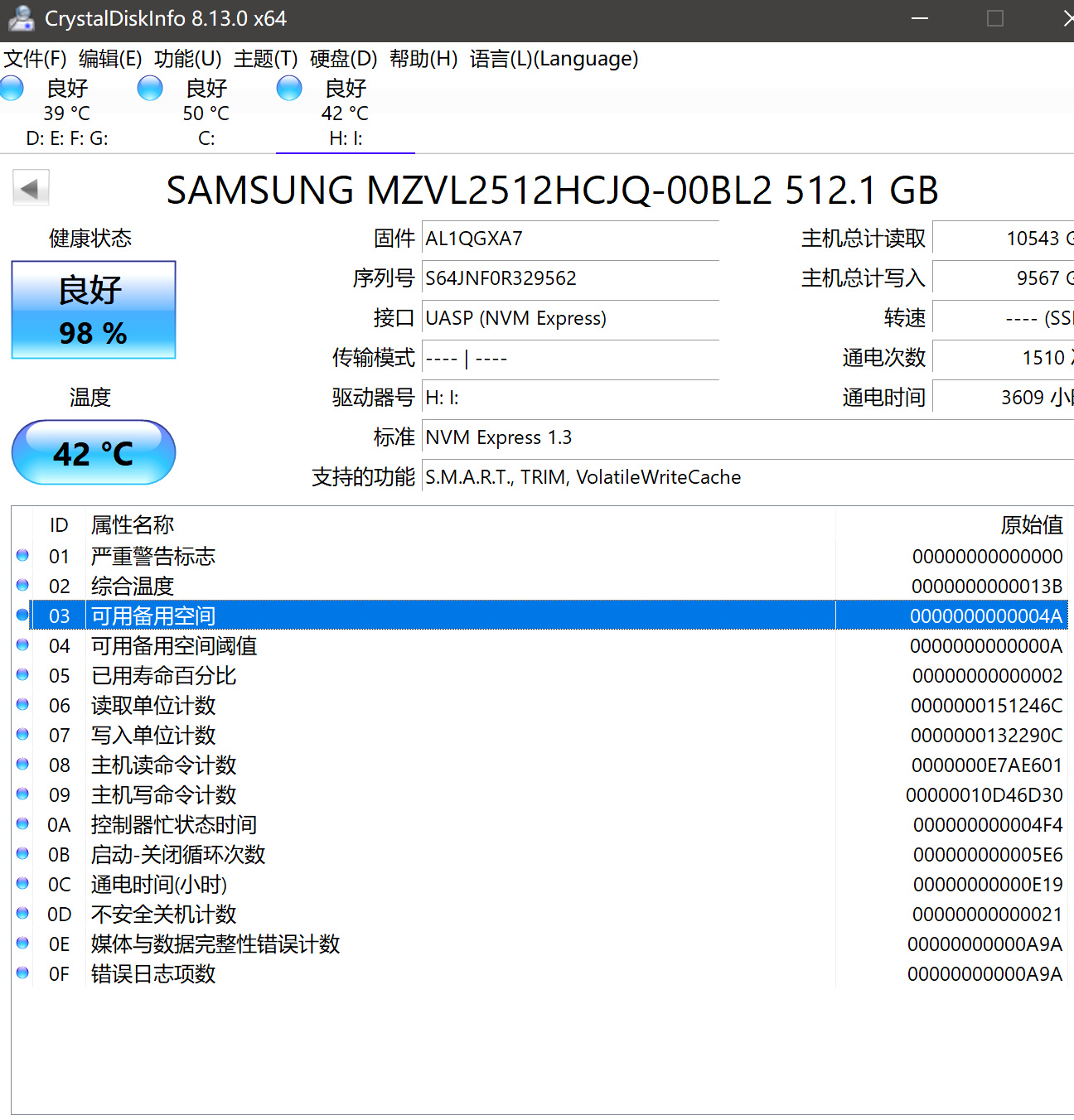This screenshot has height=1120, width=1074.
Task: Click the previous disk arrow button
Action: pos(31,188)
